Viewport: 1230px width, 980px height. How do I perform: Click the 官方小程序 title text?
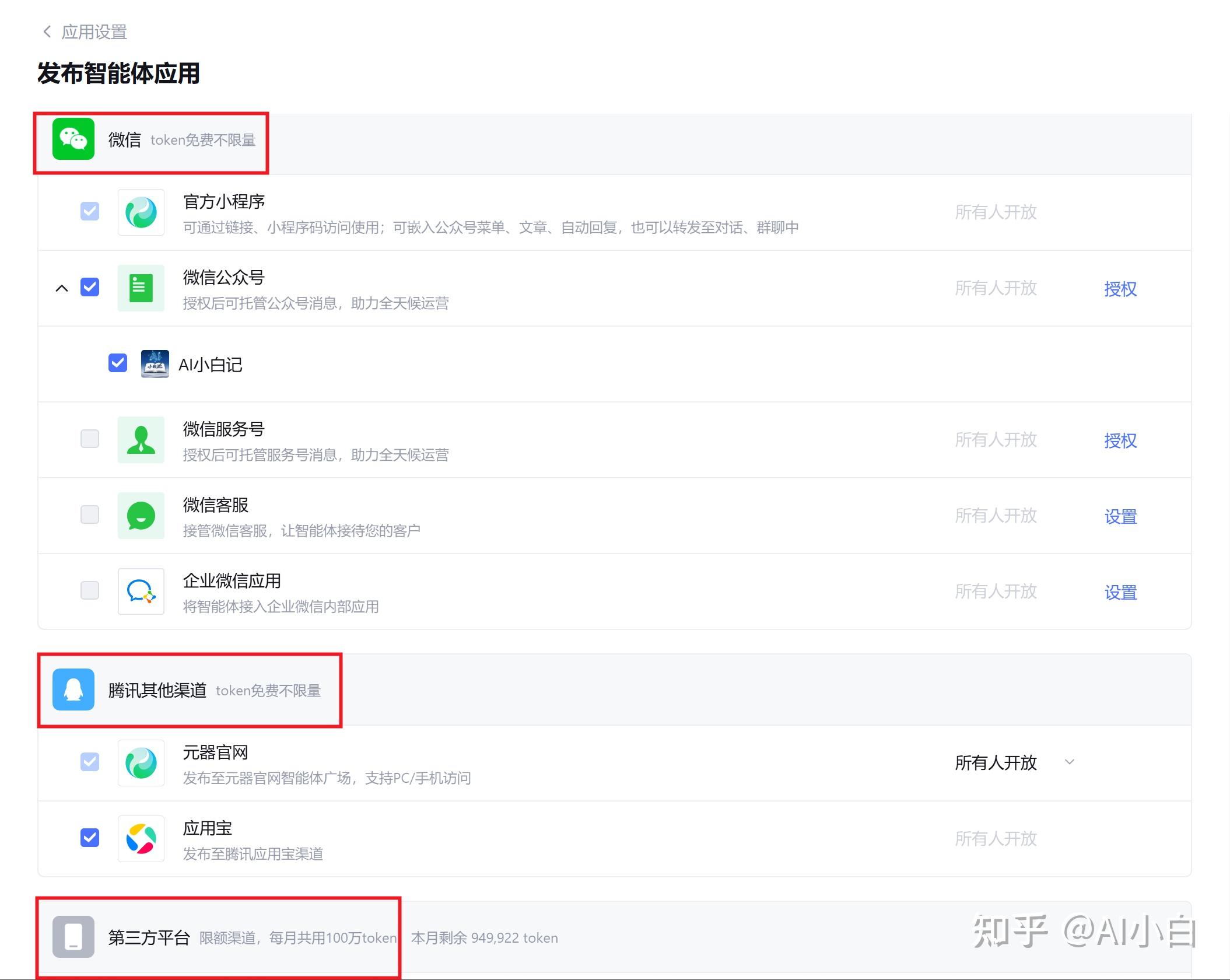tap(224, 202)
